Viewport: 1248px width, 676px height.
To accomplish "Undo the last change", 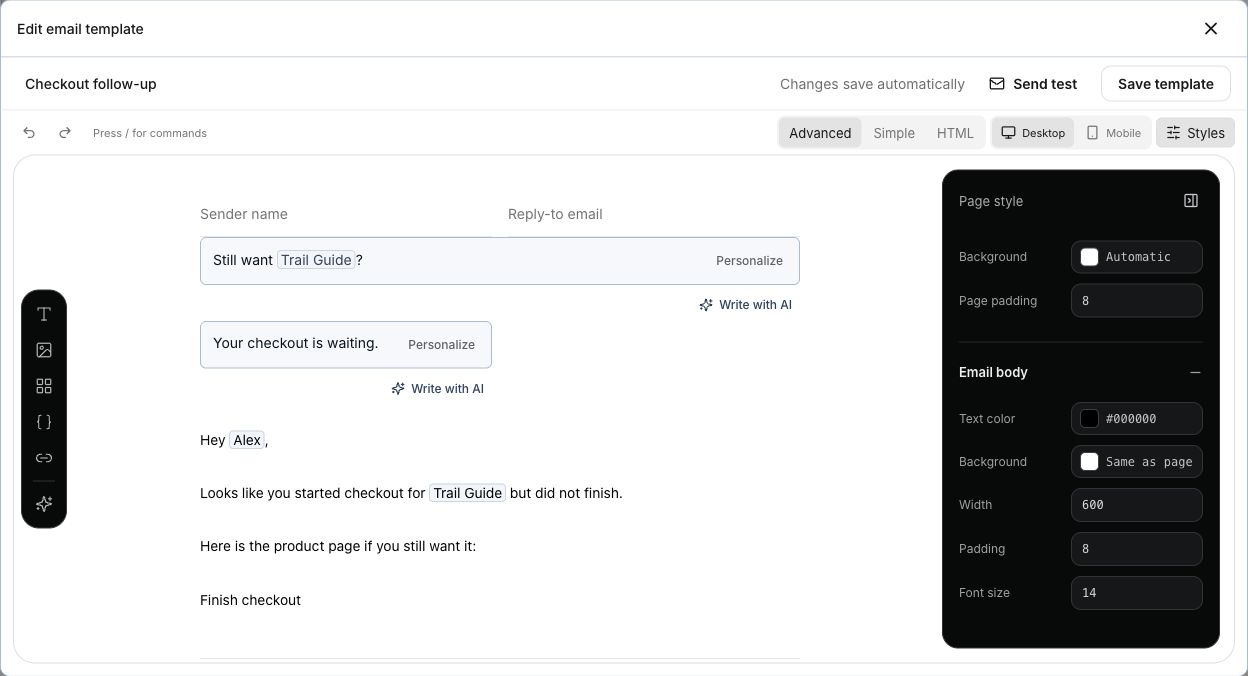I will click(x=29, y=133).
